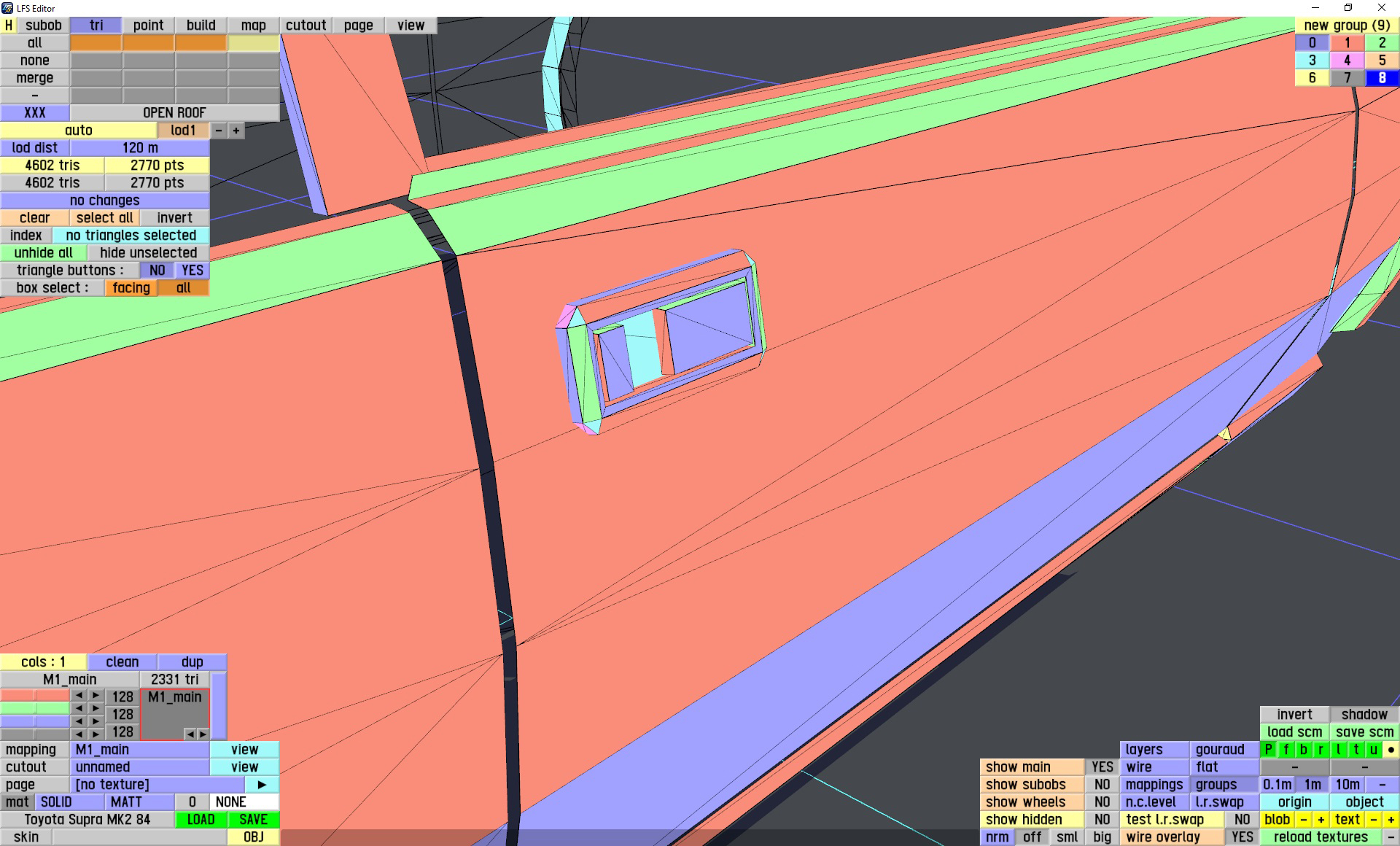Click H hide interface button
Image resolution: width=1400 pixels, height=846 pixels.
point(9,25)
